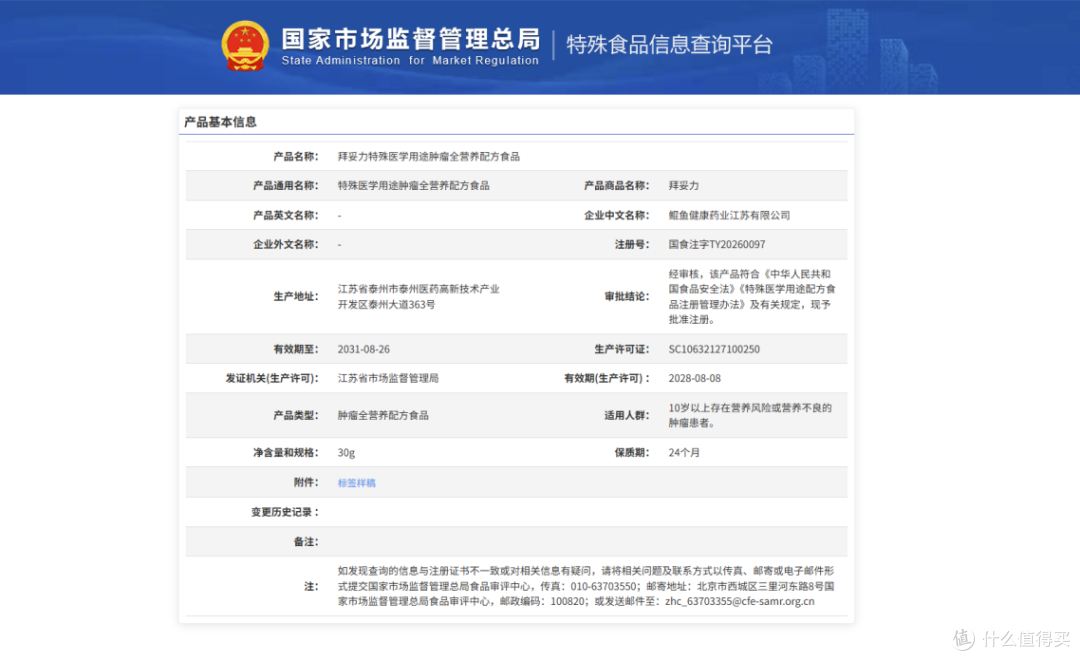Select company name 鲟鱼健康药业江苏有限公司

(x=729, y=215)
